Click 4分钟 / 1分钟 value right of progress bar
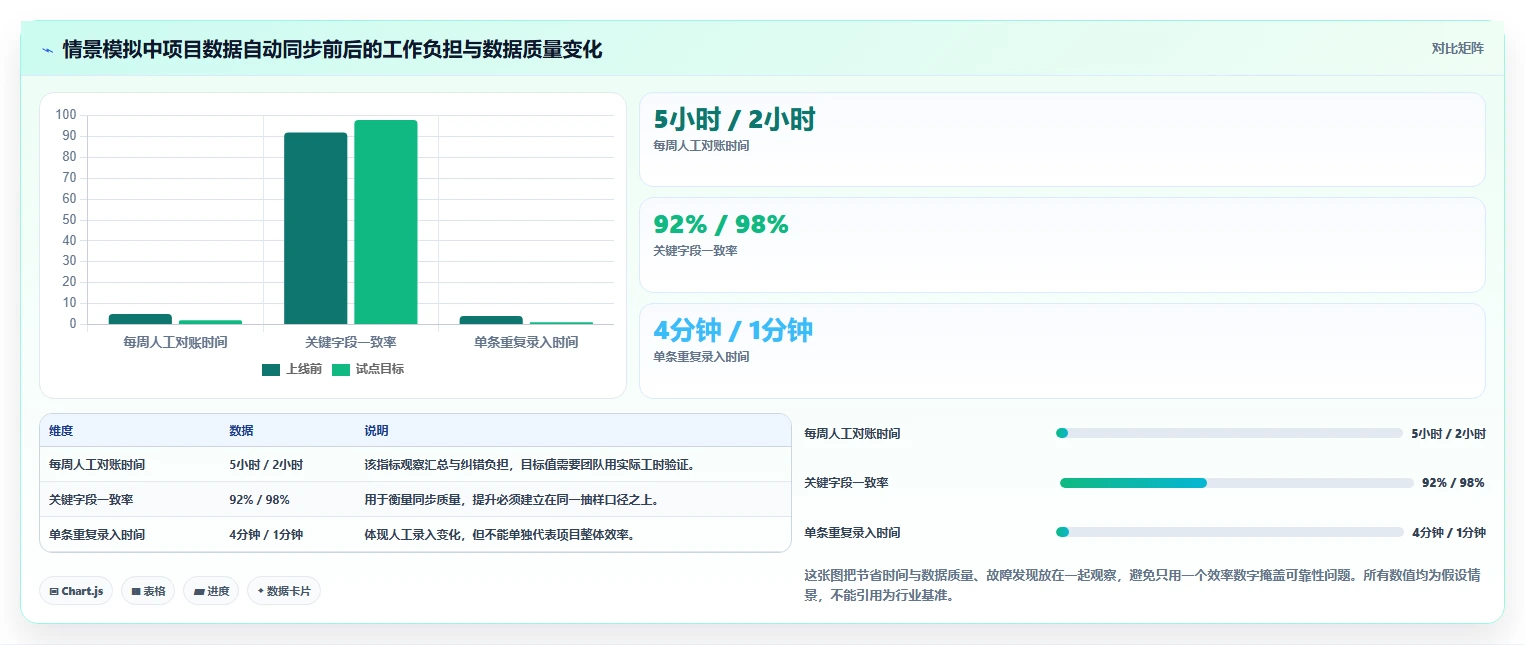Viewport: 1525px width, 645px height. (x=1449, y=533)
